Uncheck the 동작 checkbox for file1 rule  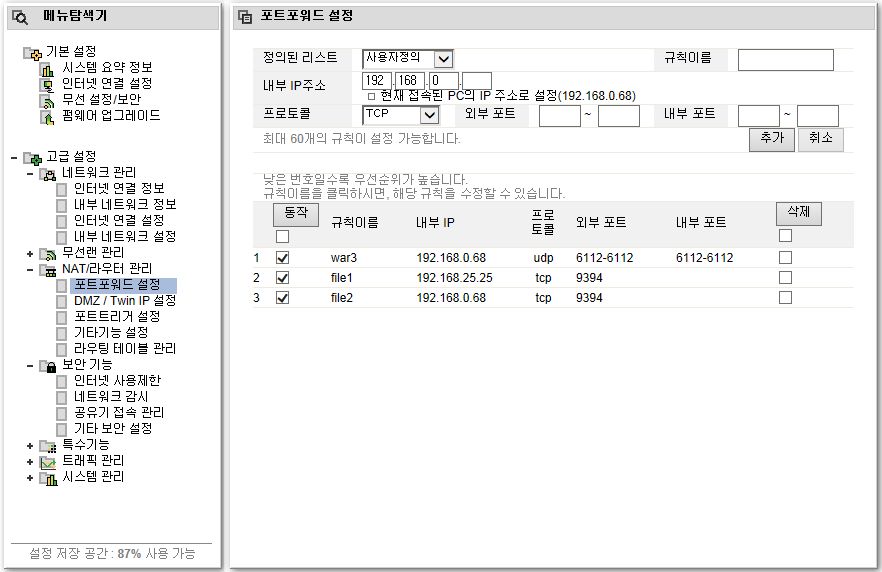282,278
